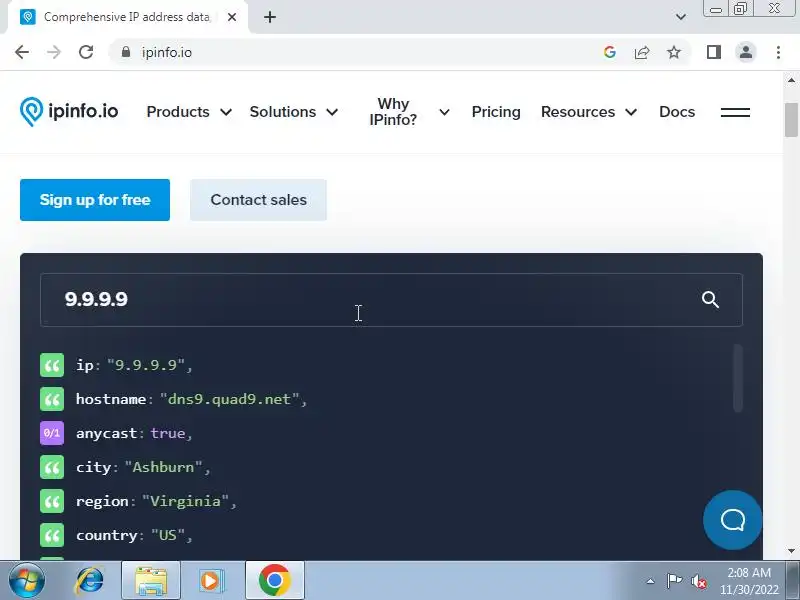This screenshot has width=800, height=600.
Task: Open the Docs page
Action: (x=677, y=112)
